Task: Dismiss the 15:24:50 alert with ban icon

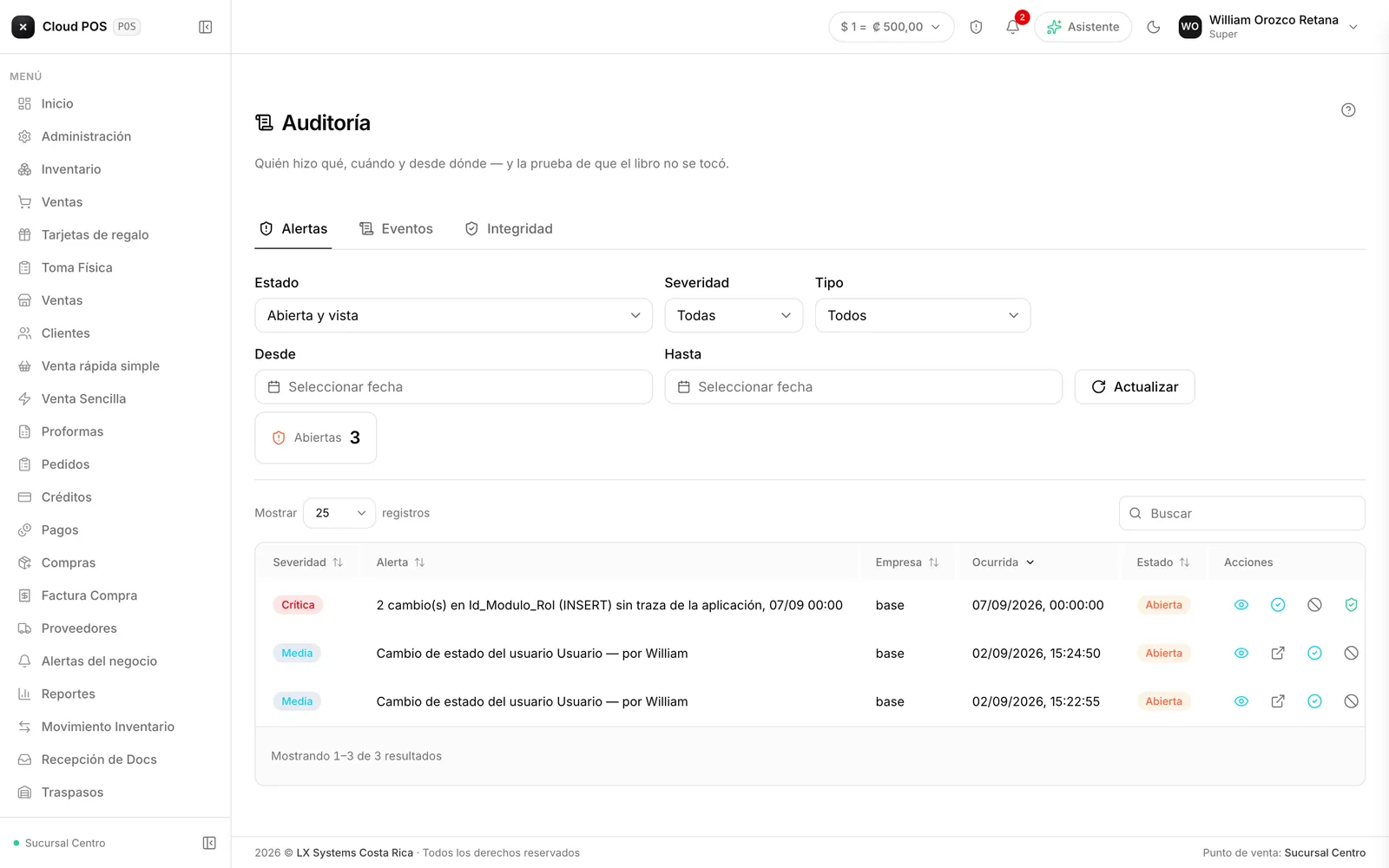Action: pos(1351,654)
